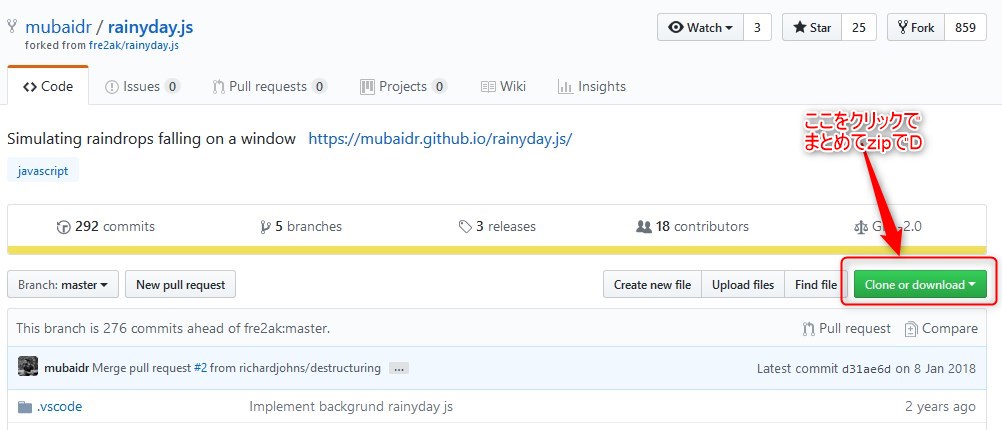Open the Projects tab
This screenshot has height=430, width=1002.
click(403, 86)
